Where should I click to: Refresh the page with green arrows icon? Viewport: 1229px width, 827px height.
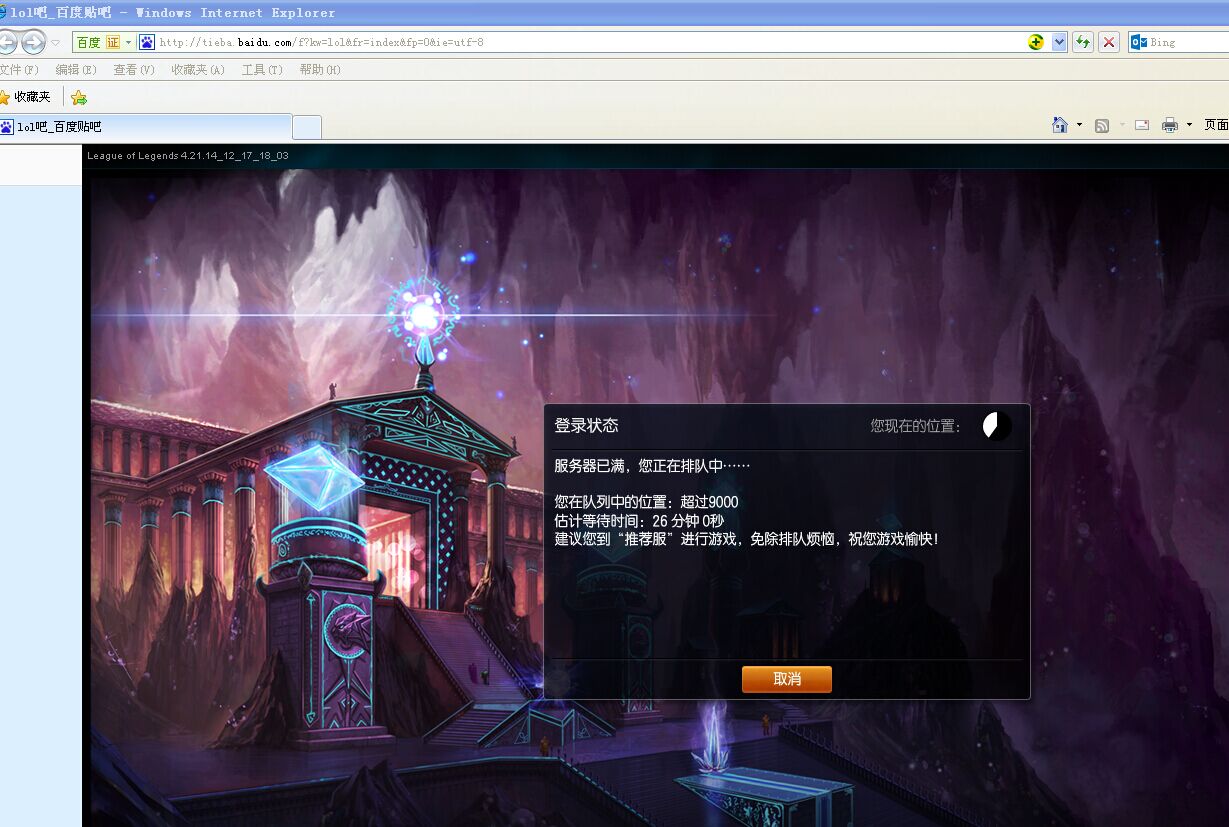coord(1082,42)
